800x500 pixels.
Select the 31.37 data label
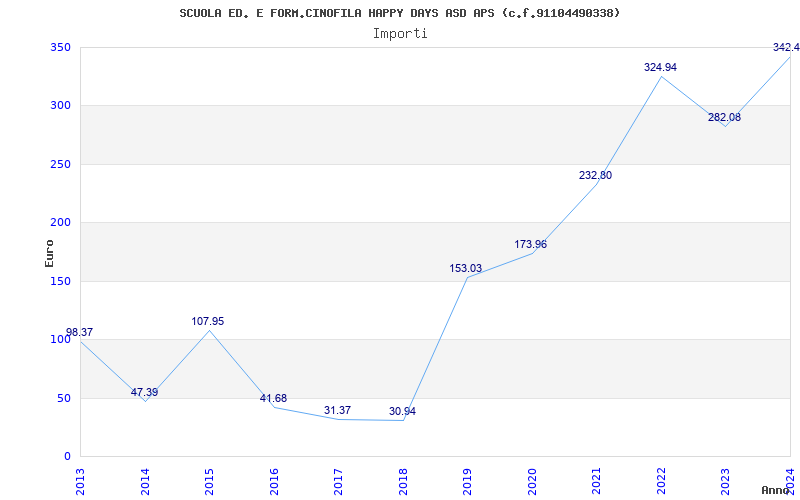tap(337, 410)
